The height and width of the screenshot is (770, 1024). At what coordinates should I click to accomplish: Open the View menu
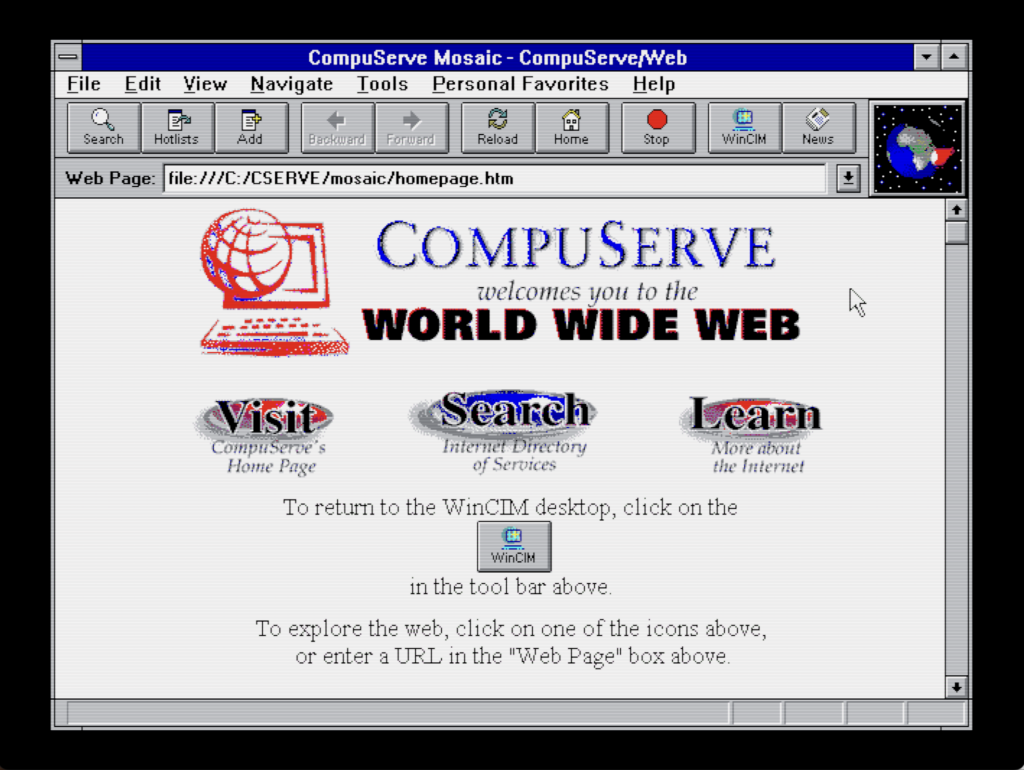pos(205,84)
